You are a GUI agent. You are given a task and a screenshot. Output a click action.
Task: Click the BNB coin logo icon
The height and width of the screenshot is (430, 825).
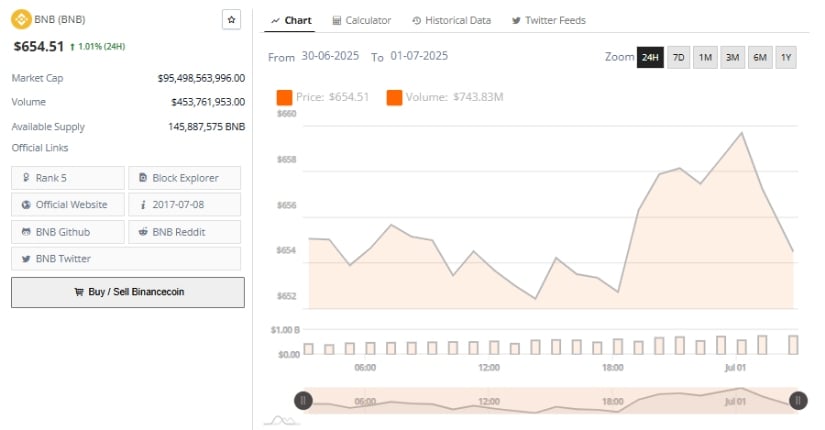21,19
